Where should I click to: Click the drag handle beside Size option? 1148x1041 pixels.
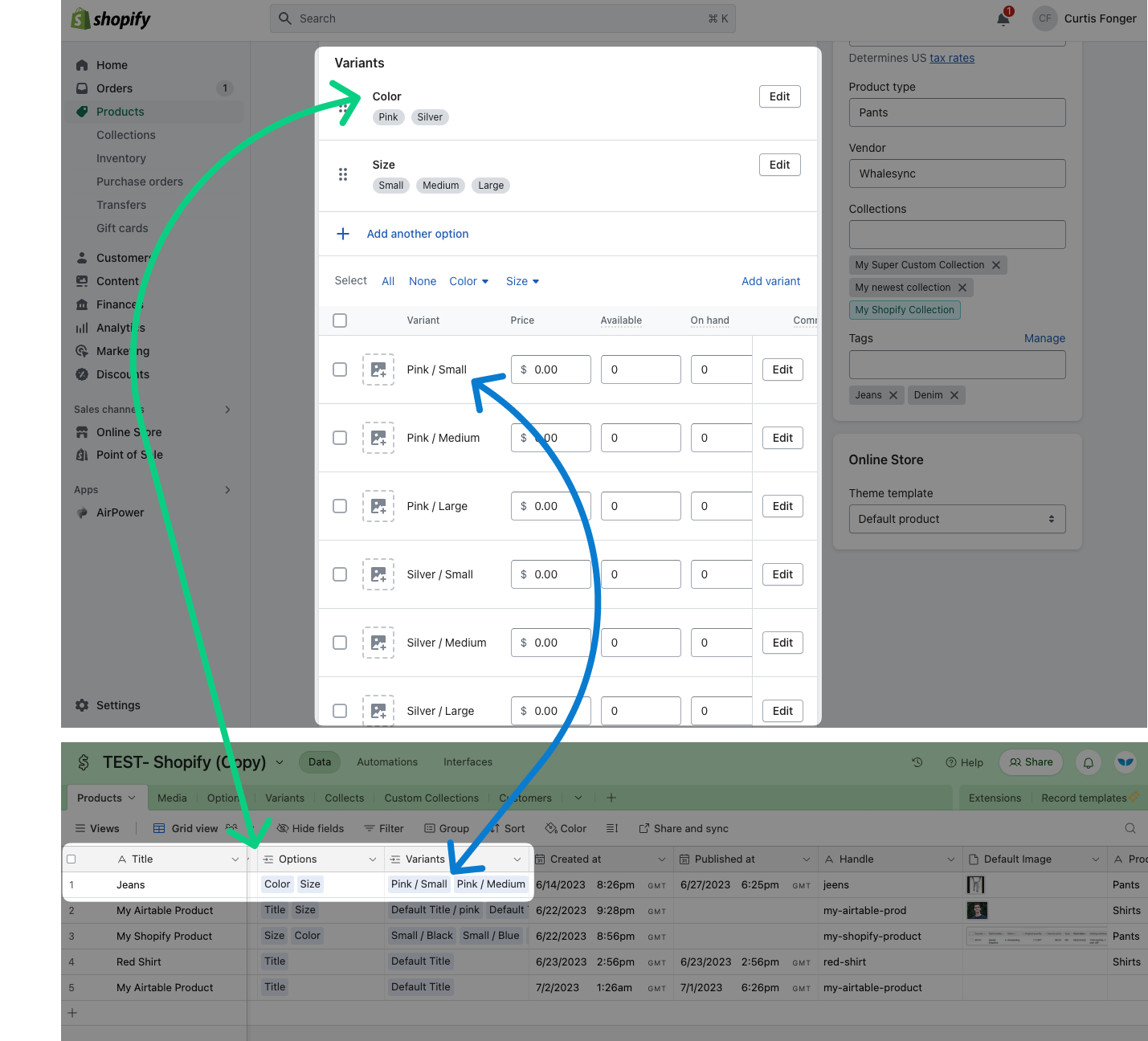pos(343,174)
